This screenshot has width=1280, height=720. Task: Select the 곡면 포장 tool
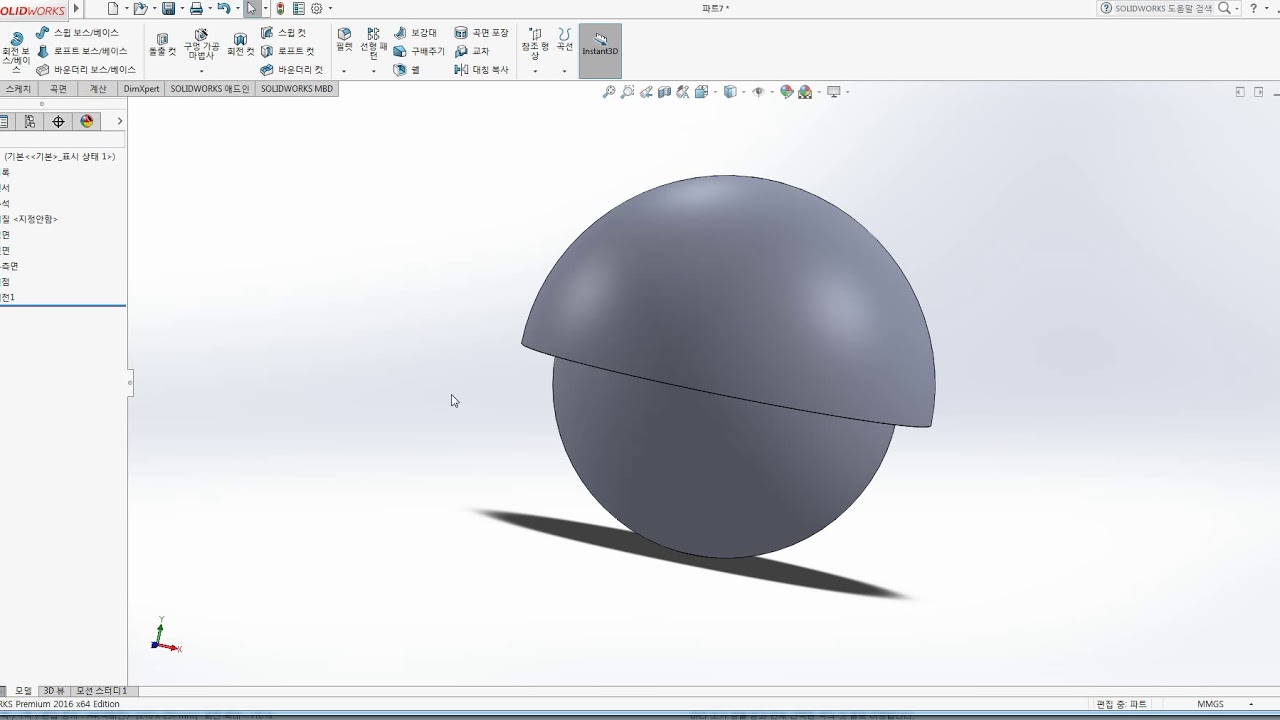tap(481, 33)
